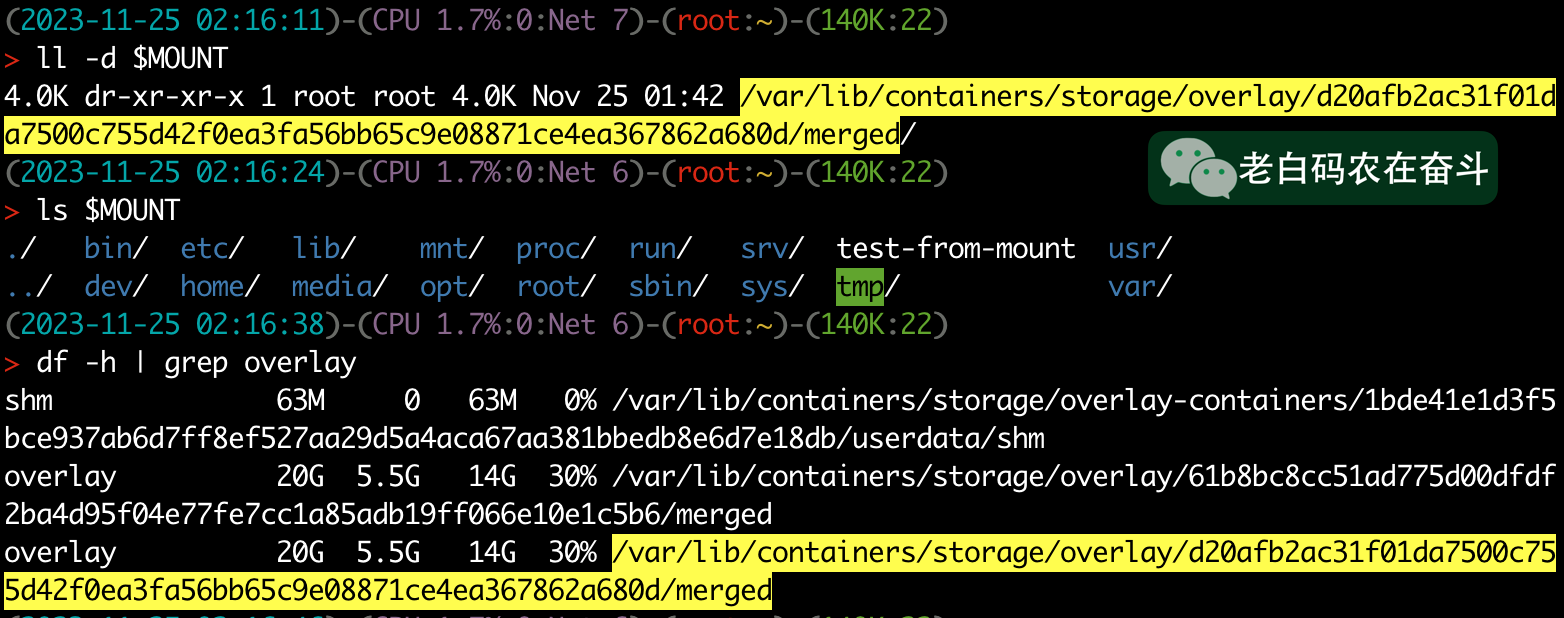This screenshot has width=1564, height=618.
Task: Select the bin/ directory entry
Action: coord(116,249)
